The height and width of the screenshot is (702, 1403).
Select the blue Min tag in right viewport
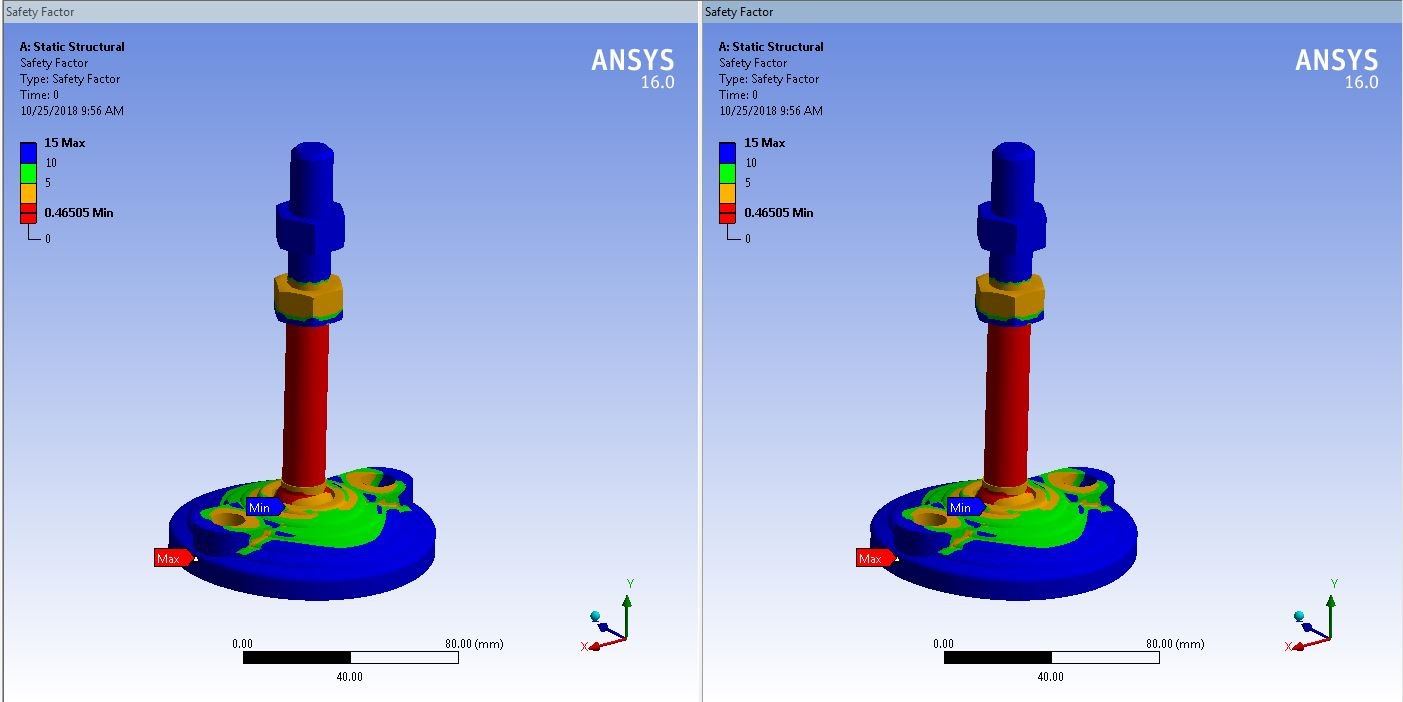click(x=961, y=508)
